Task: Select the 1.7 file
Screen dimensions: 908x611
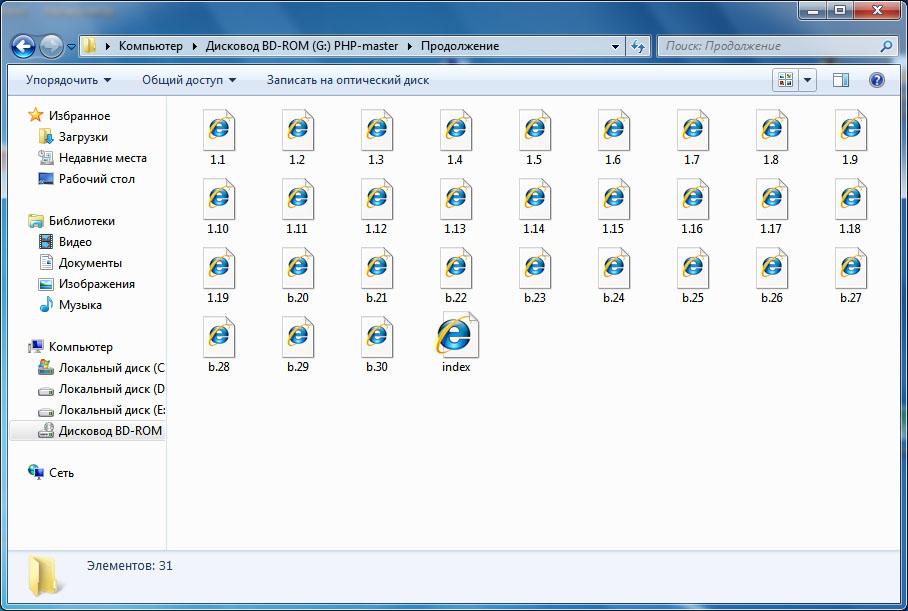Action: (693, 137)
